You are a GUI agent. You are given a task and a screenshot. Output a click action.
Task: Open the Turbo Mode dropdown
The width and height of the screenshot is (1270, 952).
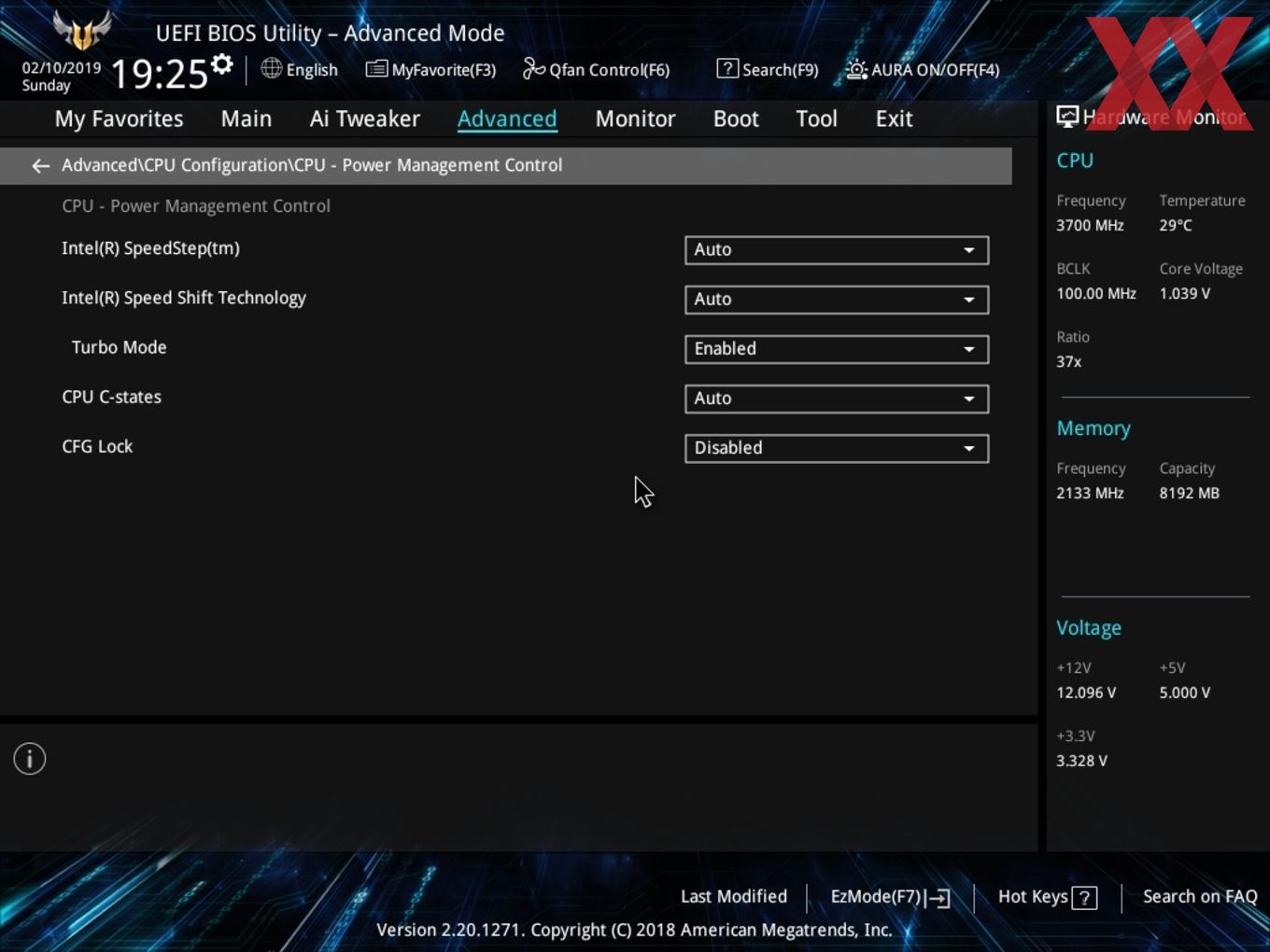pos(837,349)
